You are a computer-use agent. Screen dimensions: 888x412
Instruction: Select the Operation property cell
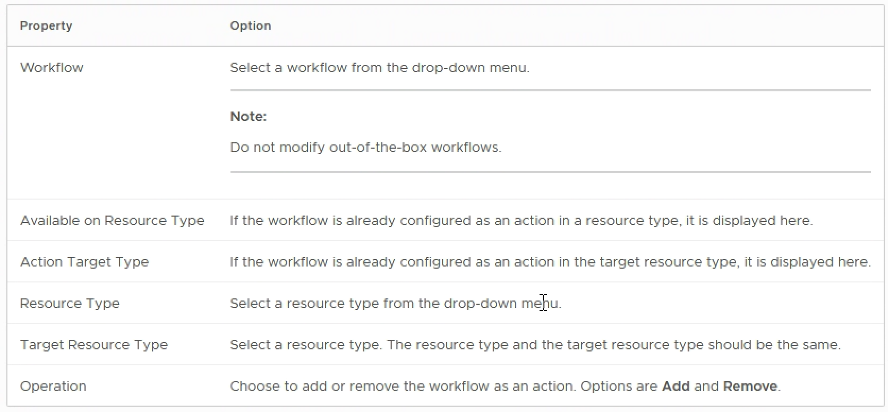53,386
